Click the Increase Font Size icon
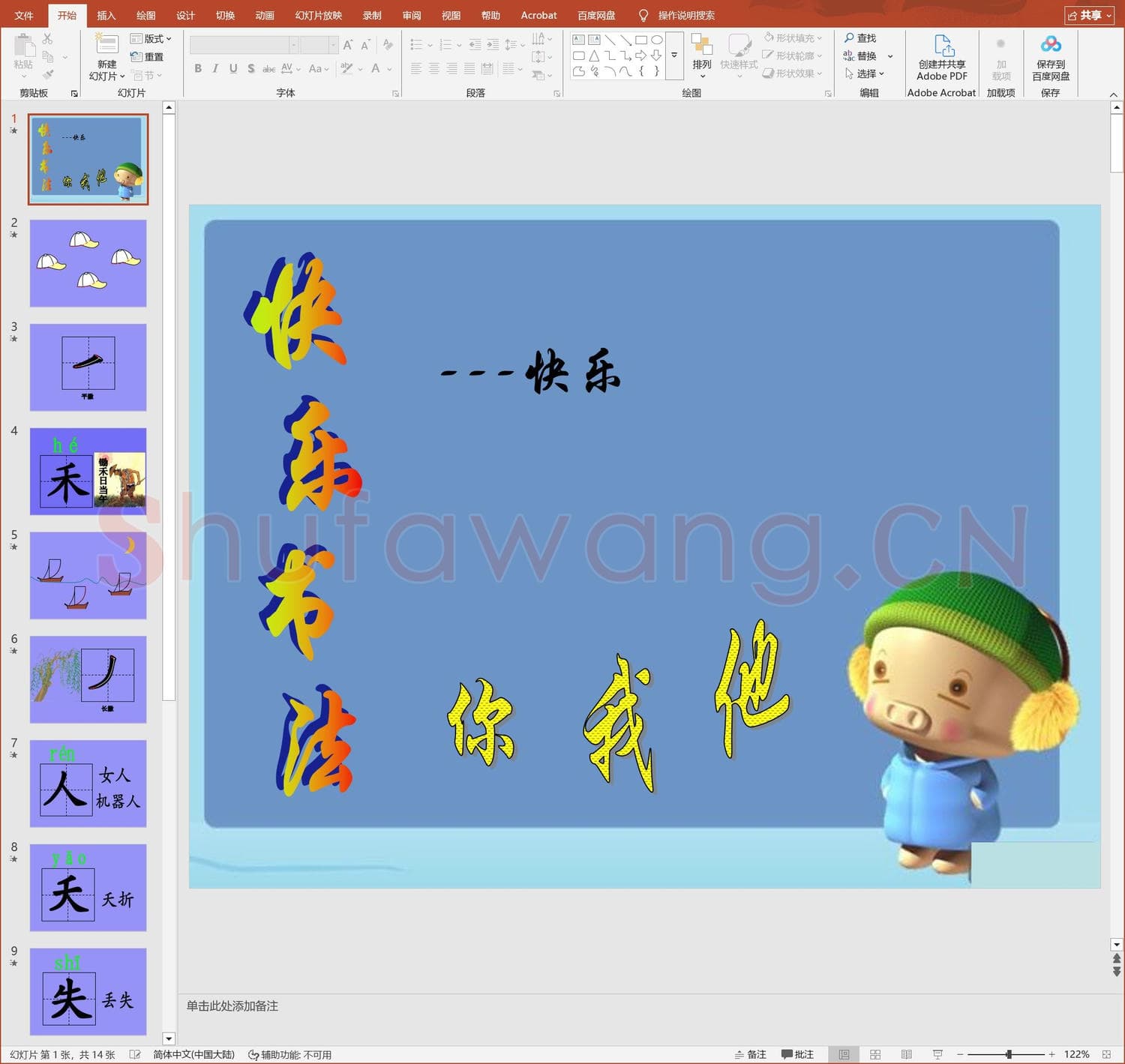Image resolution: width=1125 pixels, height=1064 pixels. [x=348, y=45]
